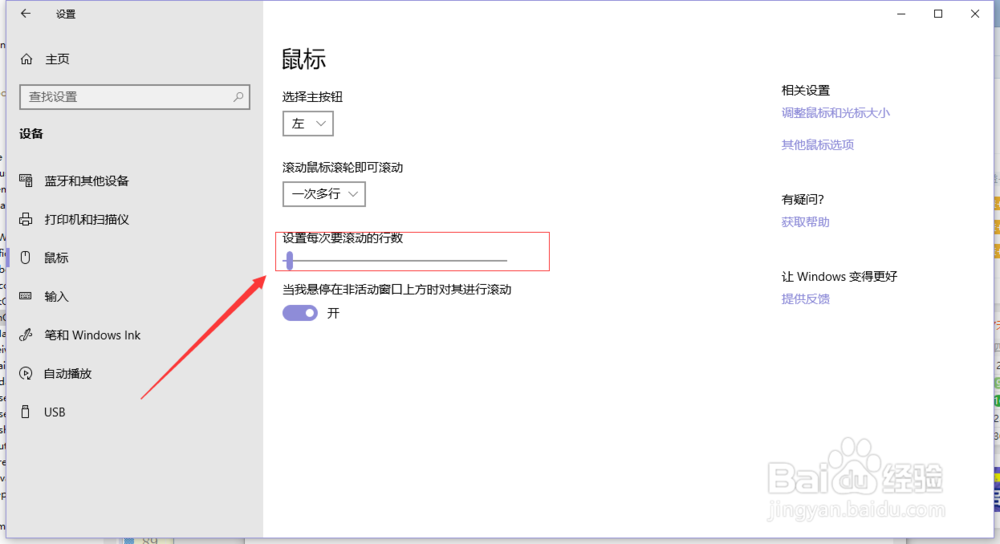Click the 相关设置 label
1000x544 pixels.
point(805,91)
